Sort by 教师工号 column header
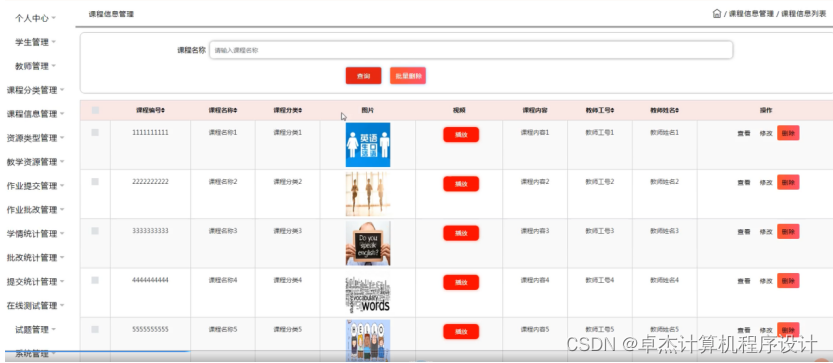This screenshot has width=833, height=363. tap(600, 111)
